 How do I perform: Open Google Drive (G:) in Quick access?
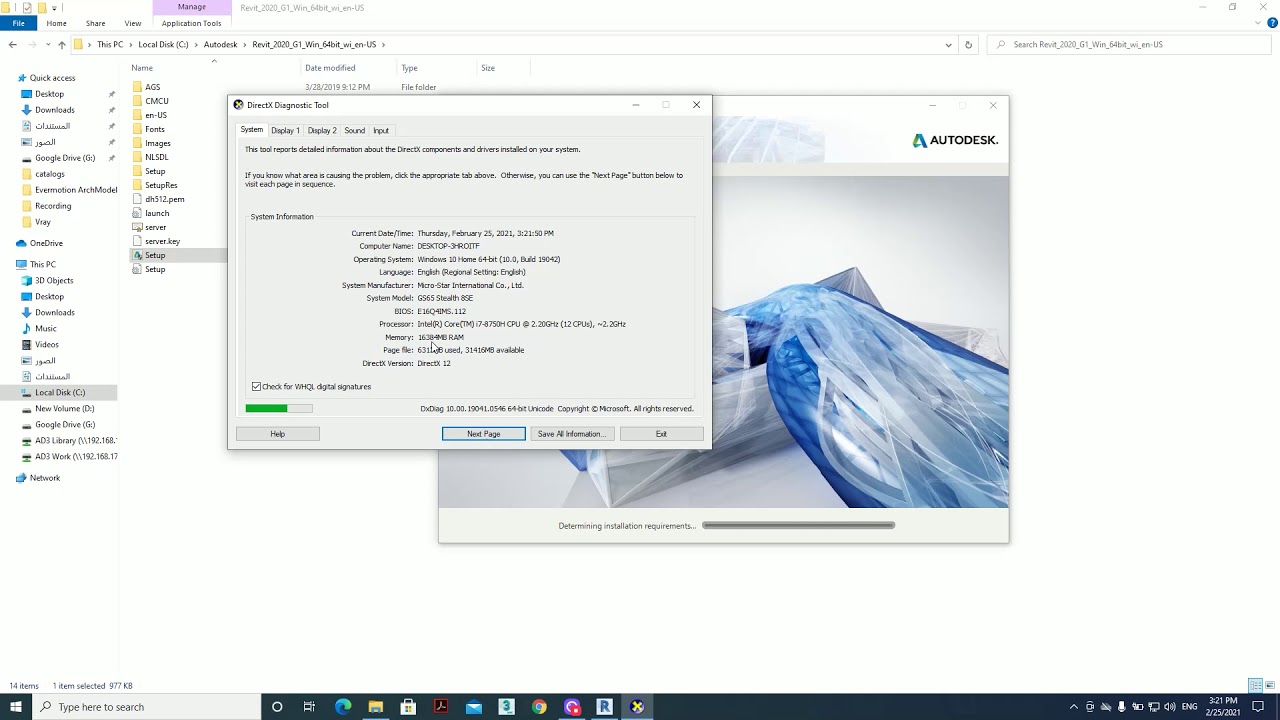click(x=65, y=158)
